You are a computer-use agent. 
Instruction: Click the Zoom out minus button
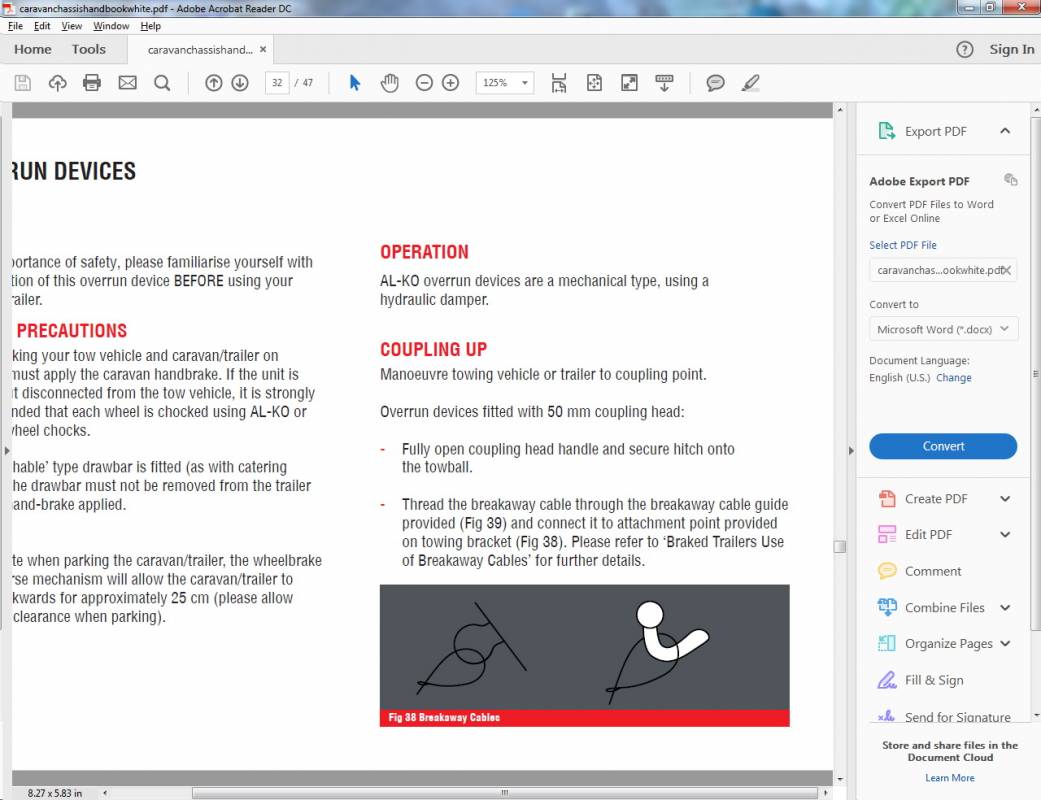click(424, 83)
